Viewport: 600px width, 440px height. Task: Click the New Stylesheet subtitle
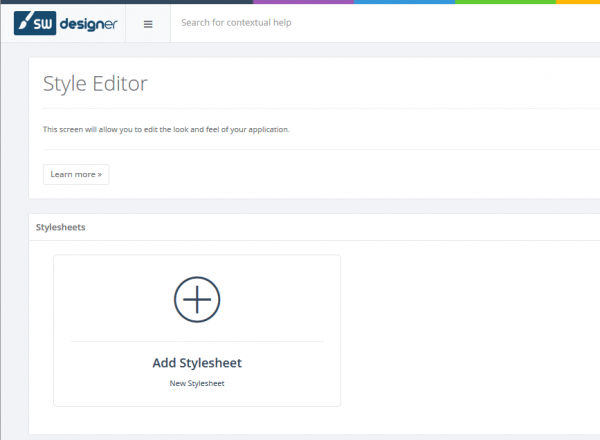pyautogui.click(x=197, y=383)
